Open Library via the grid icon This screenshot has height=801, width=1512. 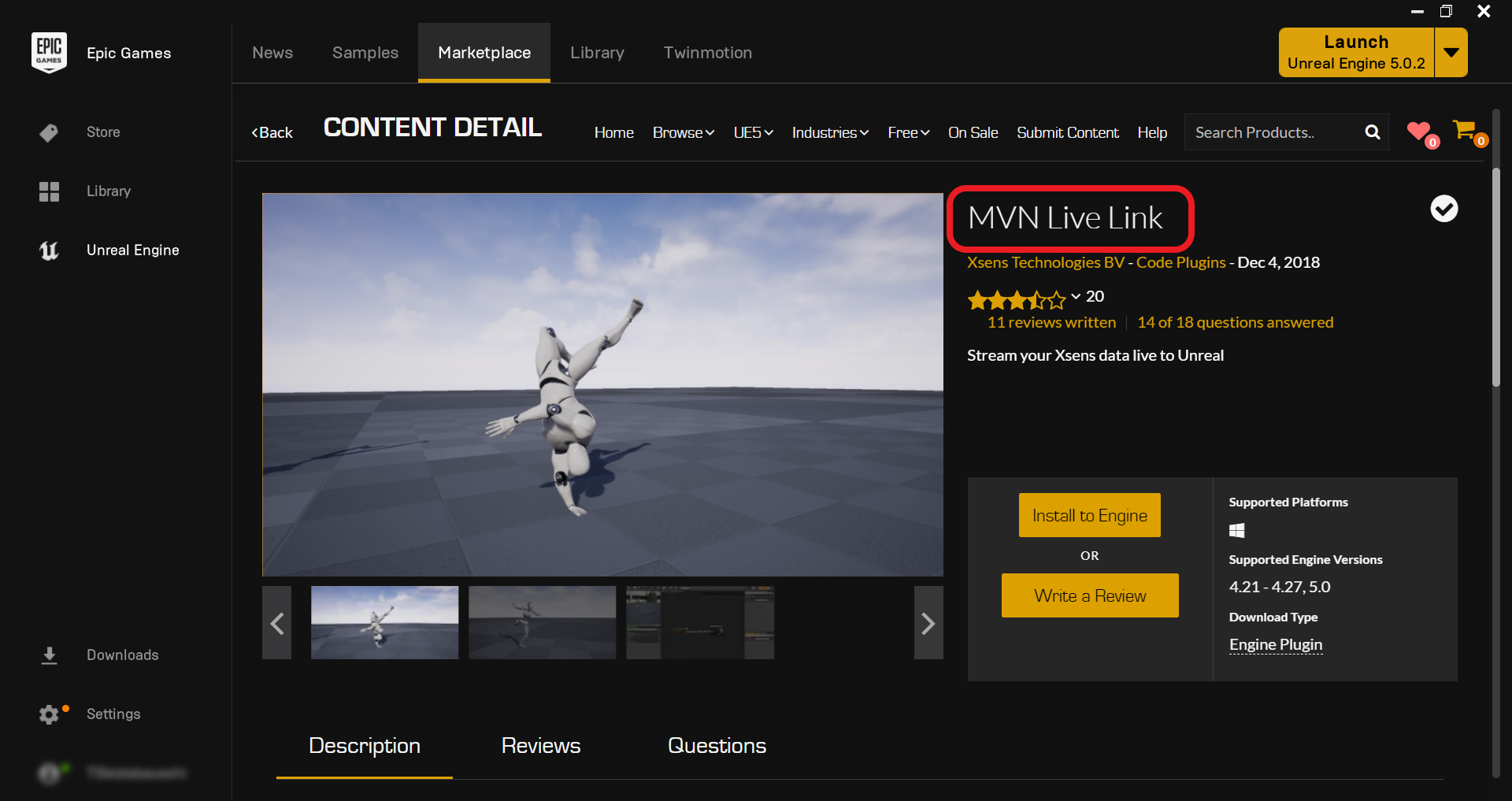pyautogui.click(x=49, y=191)
